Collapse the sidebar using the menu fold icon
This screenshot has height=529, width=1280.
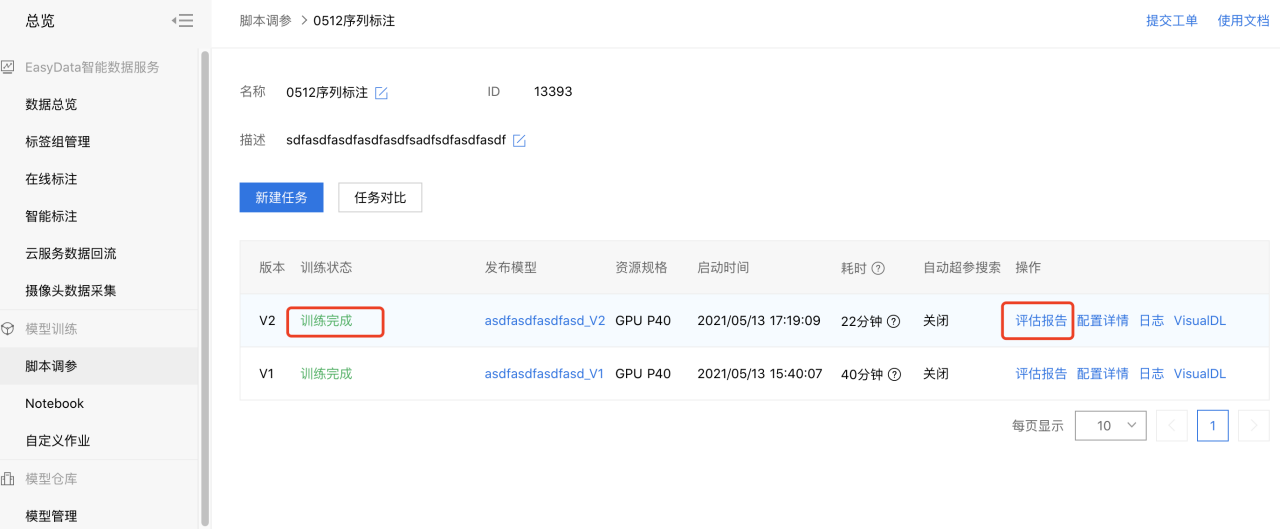pos(182,20)
